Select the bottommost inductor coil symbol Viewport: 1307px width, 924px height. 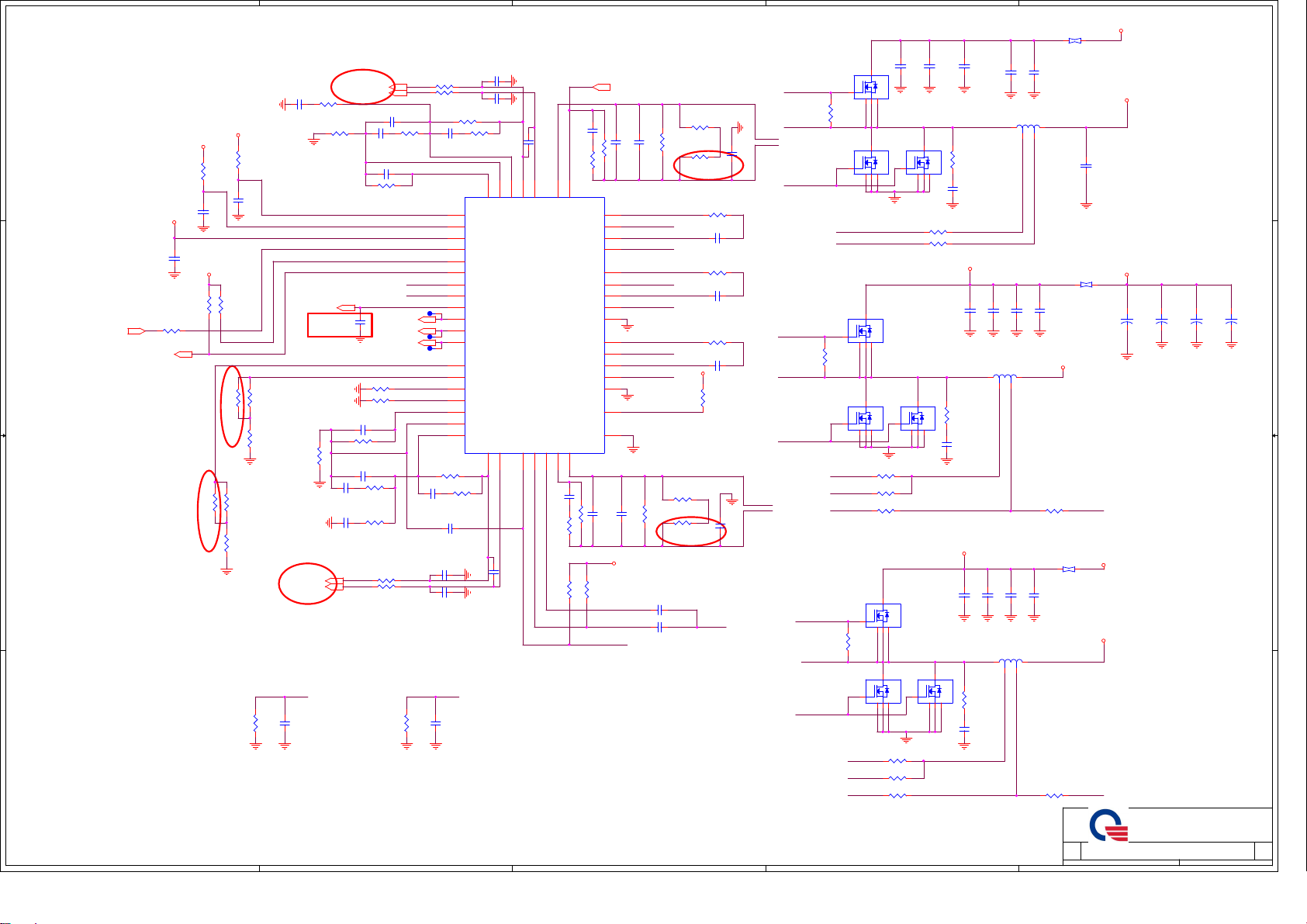(1010, 662)
